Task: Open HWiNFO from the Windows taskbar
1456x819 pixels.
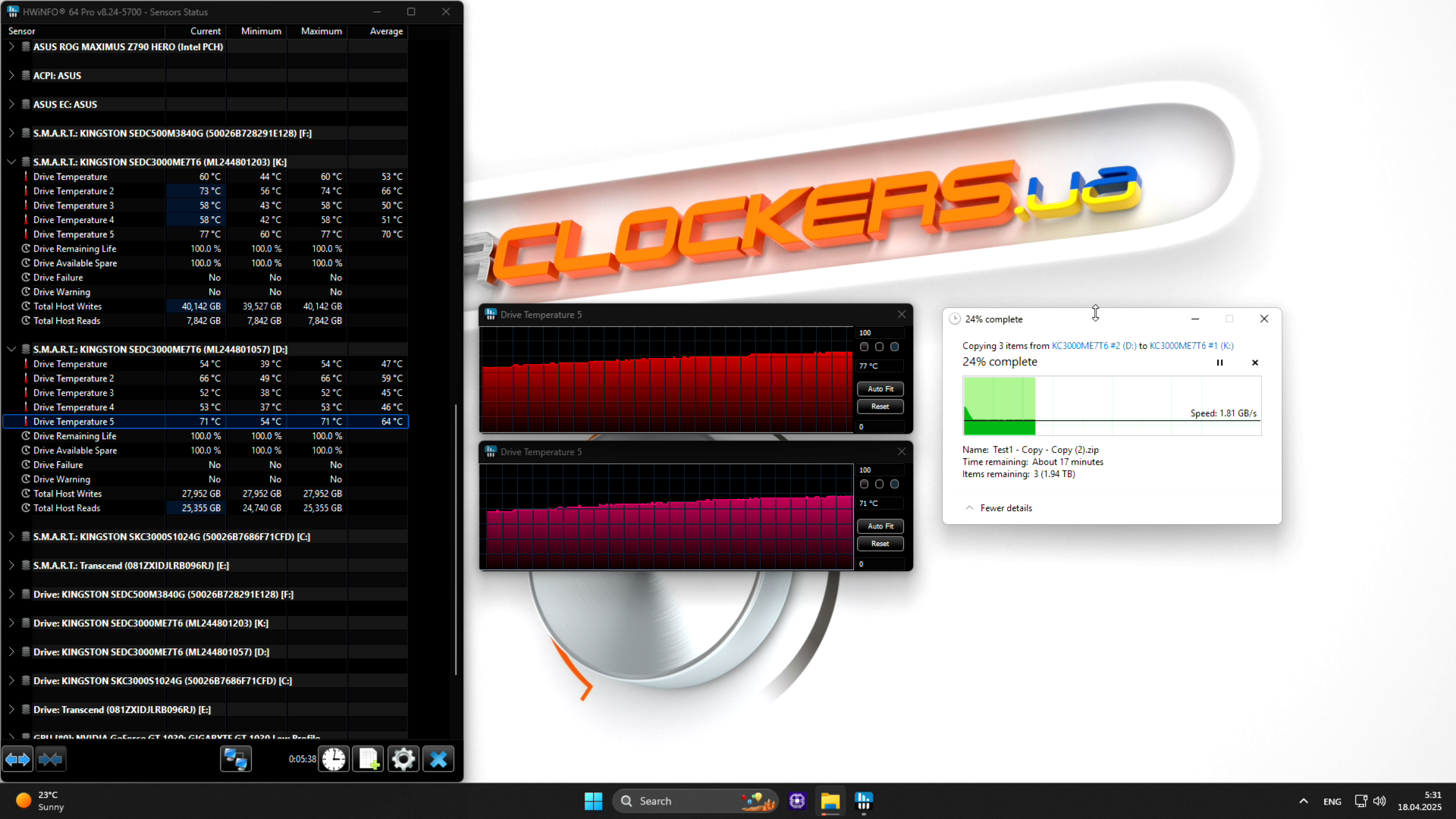Action: click(x=864, y=801)
